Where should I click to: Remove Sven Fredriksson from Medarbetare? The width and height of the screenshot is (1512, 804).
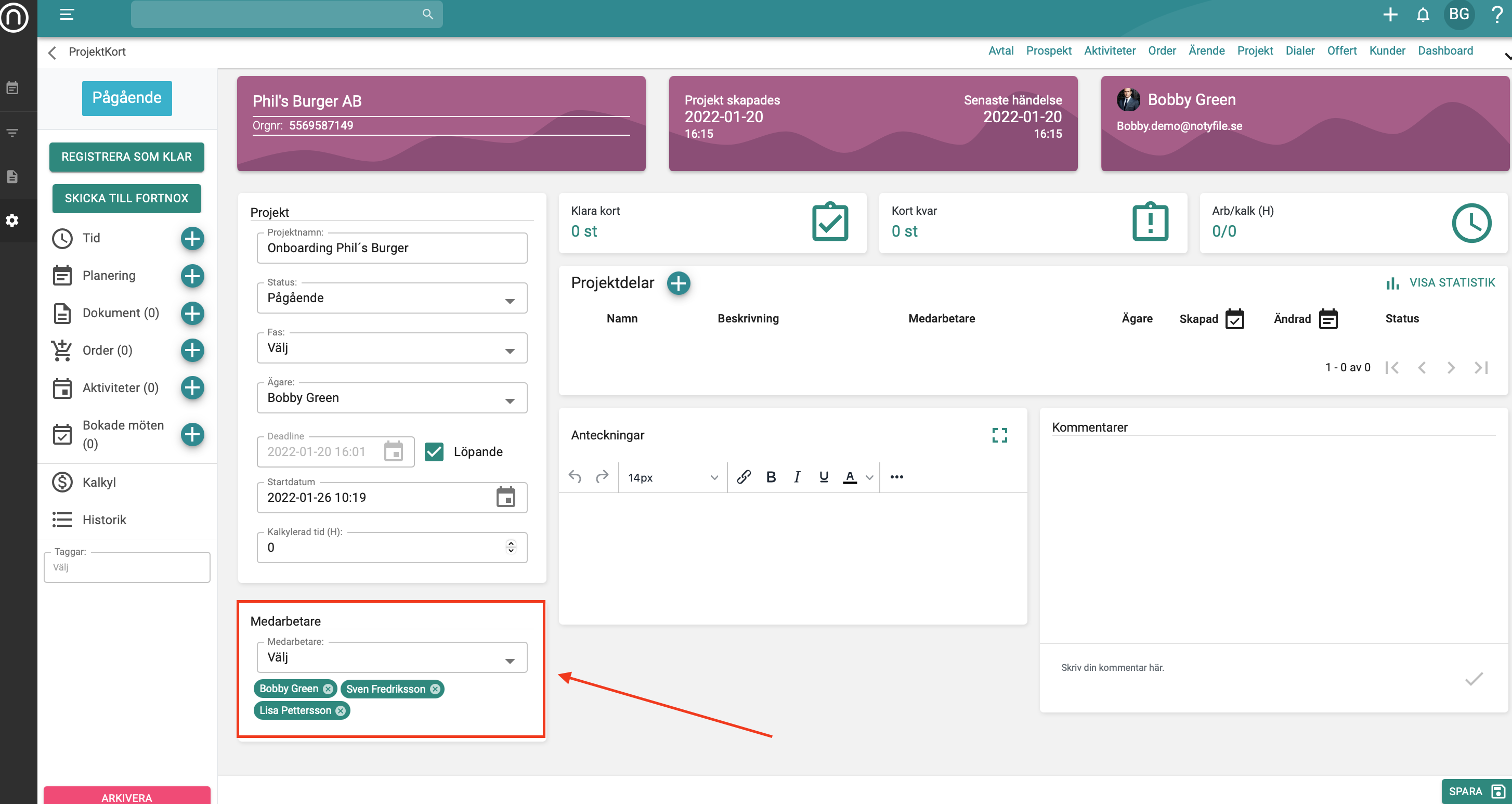coord(435,689)
